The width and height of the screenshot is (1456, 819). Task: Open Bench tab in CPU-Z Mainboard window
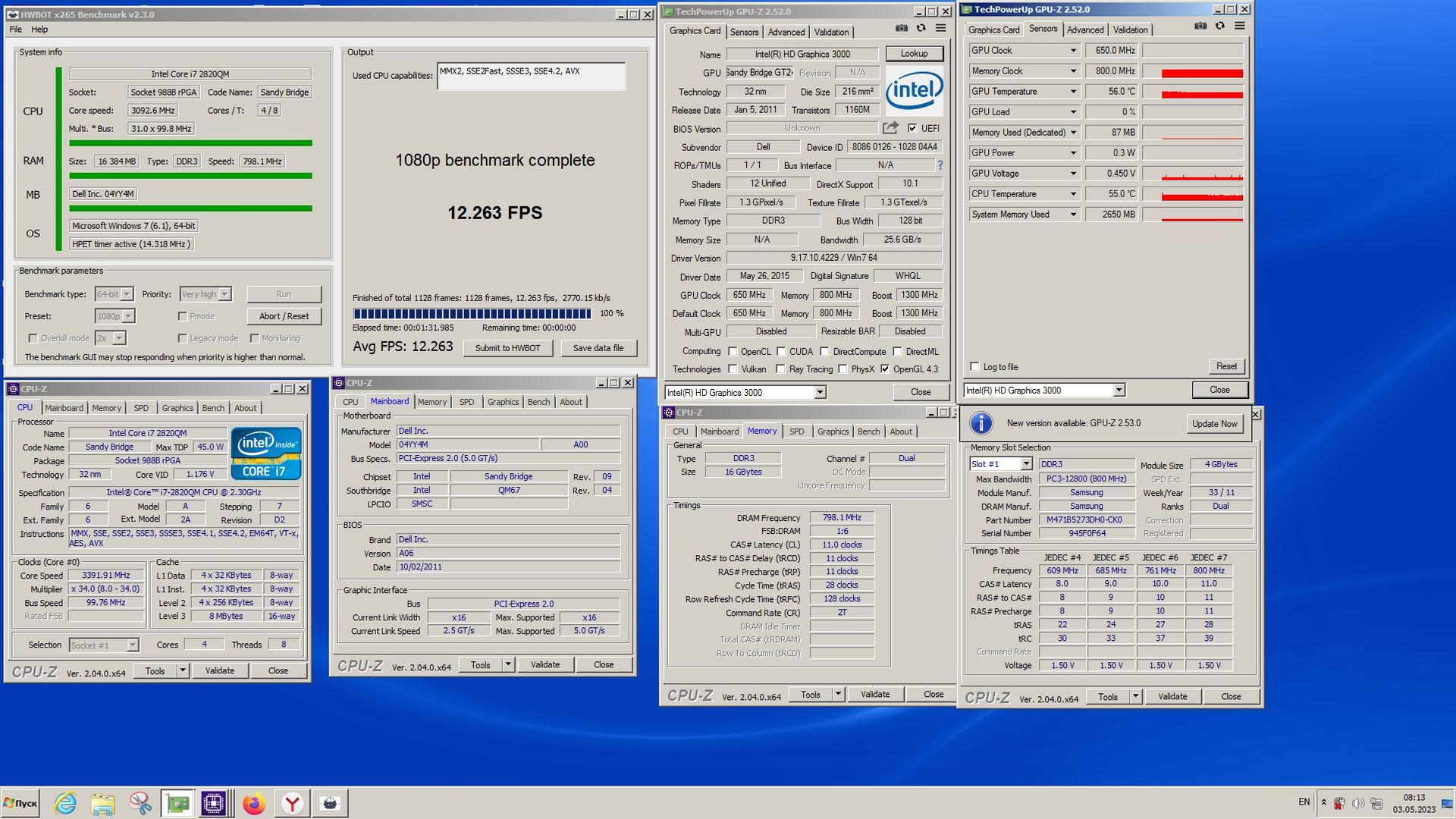pyautogui.click(x=538, y=402)
